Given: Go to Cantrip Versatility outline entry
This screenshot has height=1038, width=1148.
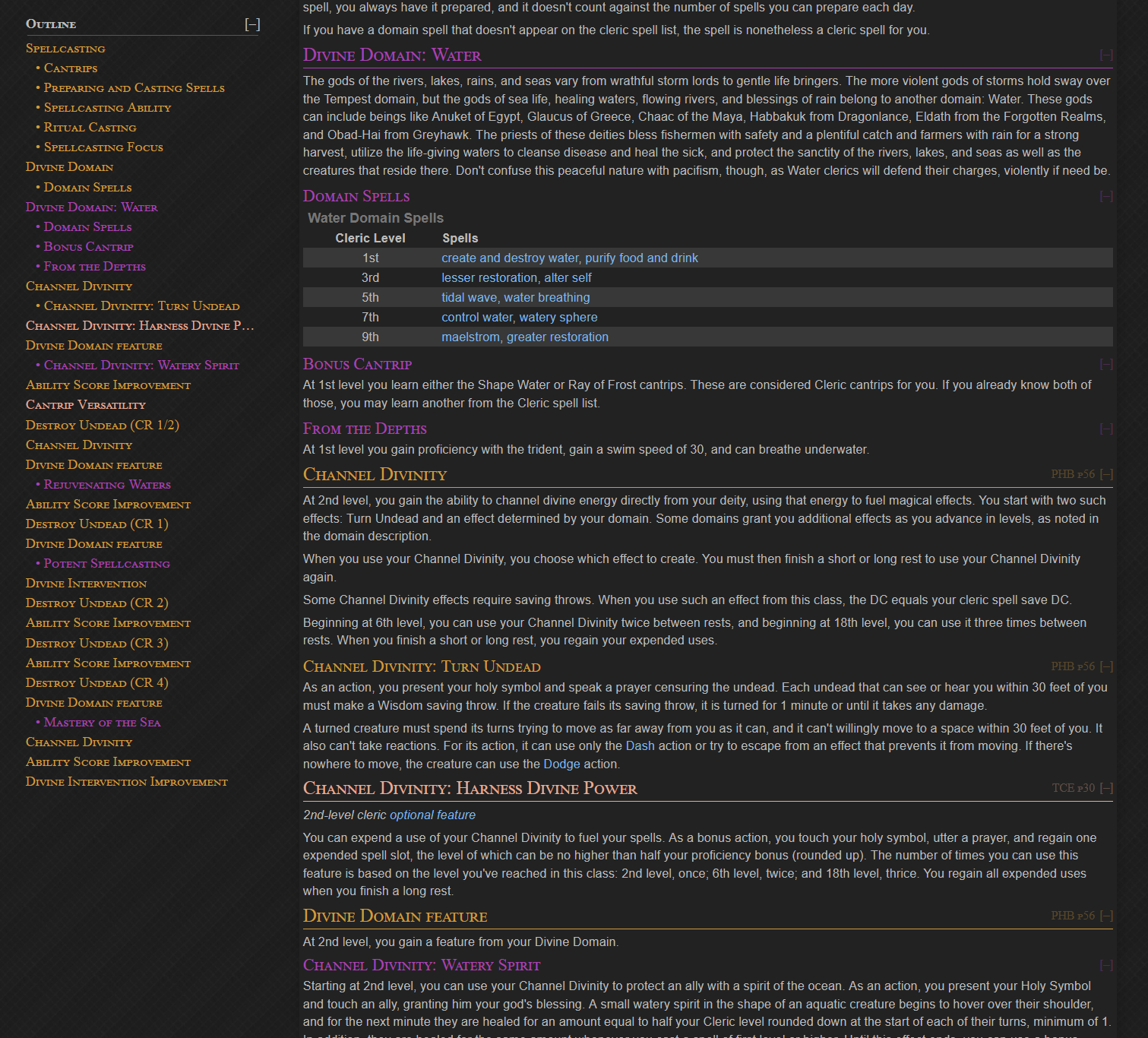Looking at the screenshot, I should [x=85, y=404].
